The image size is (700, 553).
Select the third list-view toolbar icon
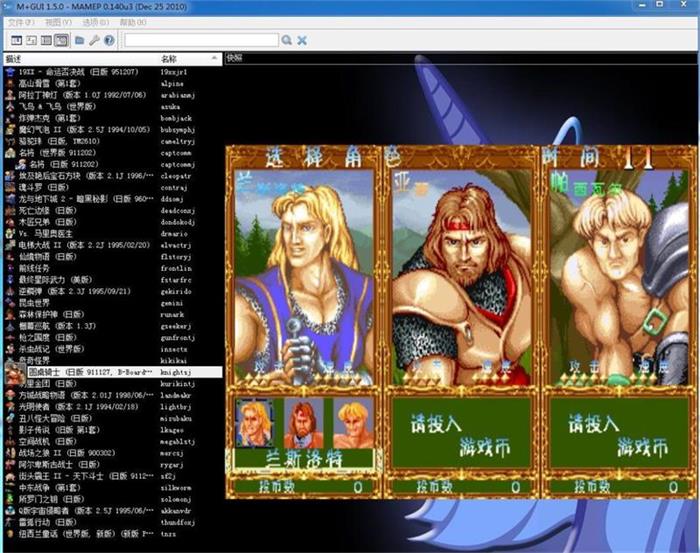coord(46,40)
